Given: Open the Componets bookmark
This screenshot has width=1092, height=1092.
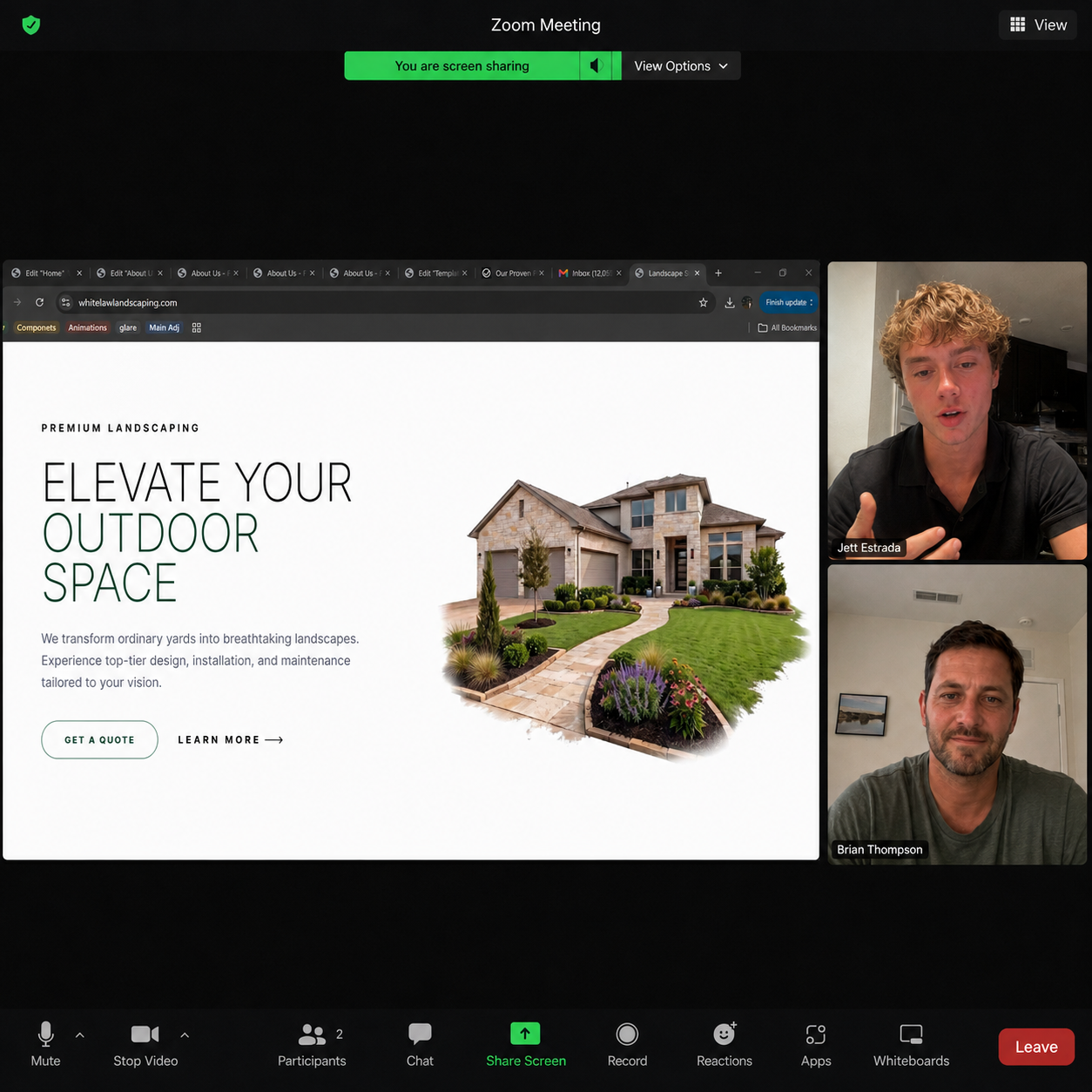Looking at the screenshot, I should pos(37,327).
